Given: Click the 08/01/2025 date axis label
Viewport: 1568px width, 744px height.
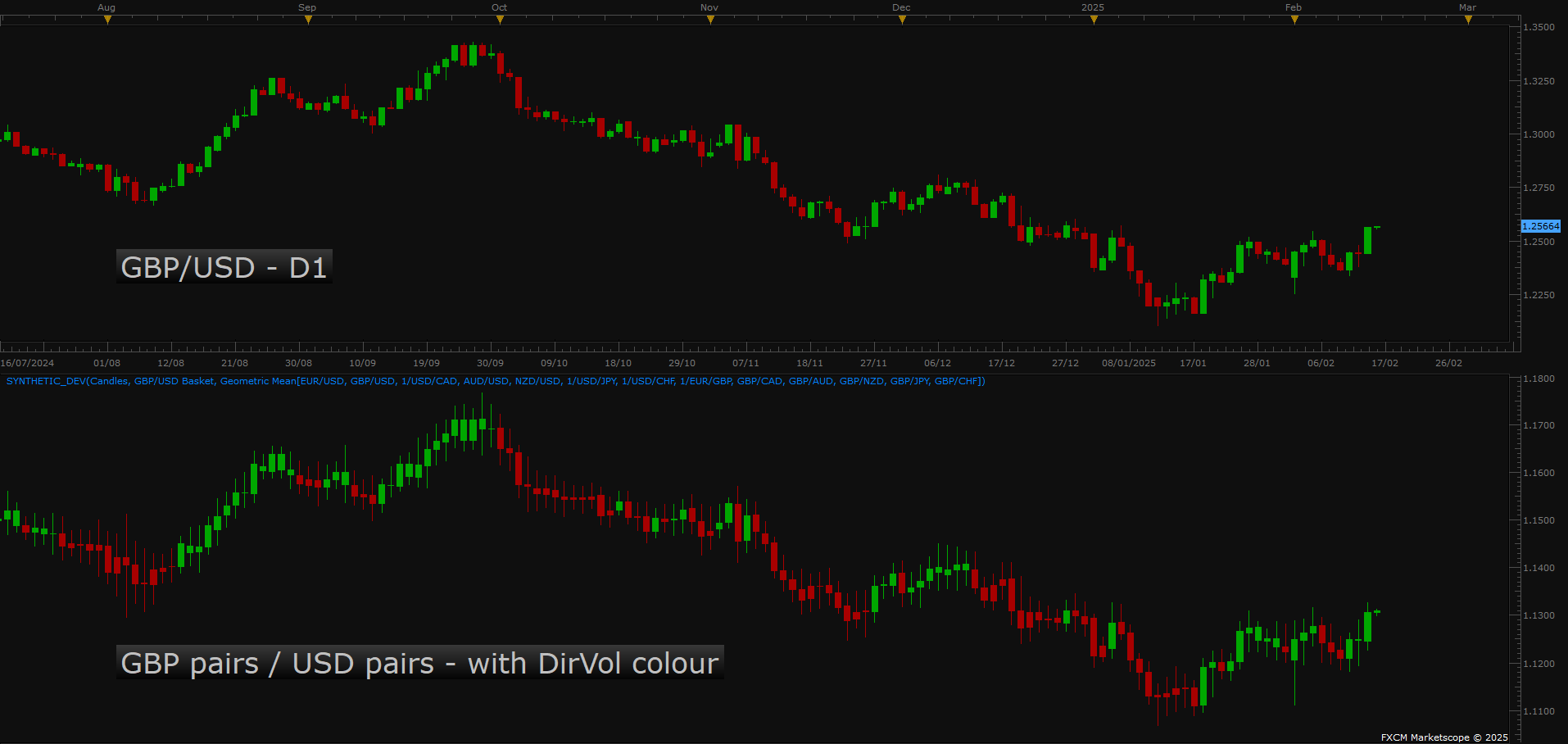Looking at the screenshot, I should pyautogui.click(x=1129, y=363).
